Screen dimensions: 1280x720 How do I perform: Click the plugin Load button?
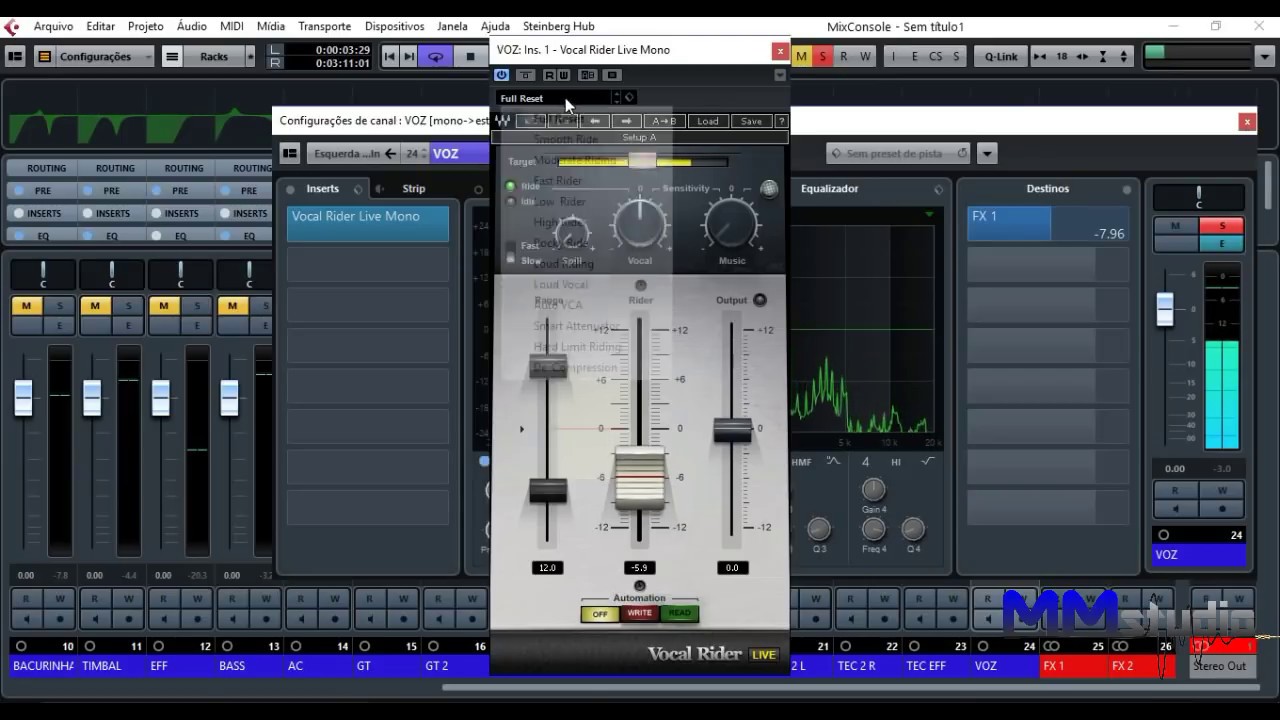[x=707, y=121]
